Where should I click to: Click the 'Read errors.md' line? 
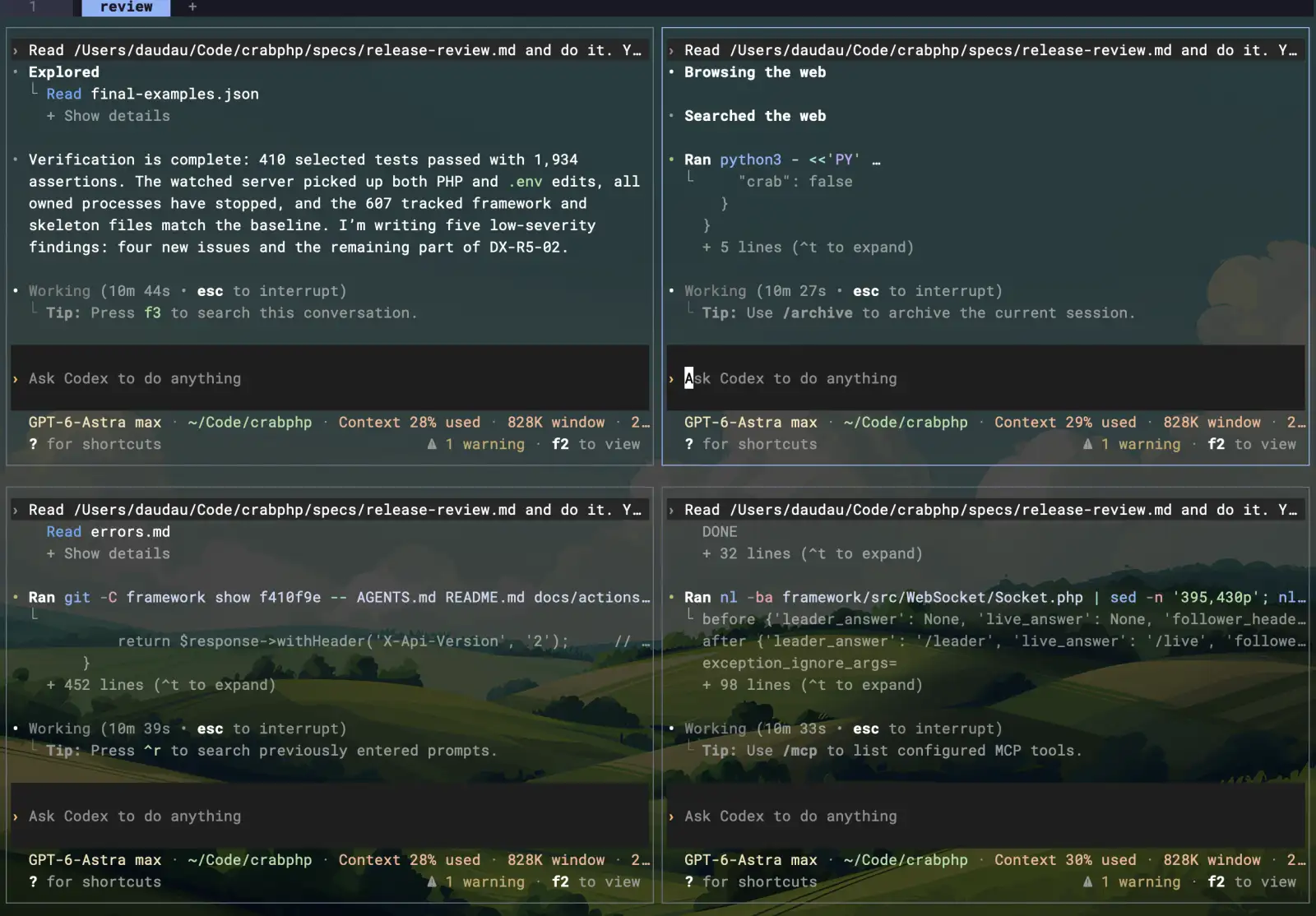coord(109,532)
